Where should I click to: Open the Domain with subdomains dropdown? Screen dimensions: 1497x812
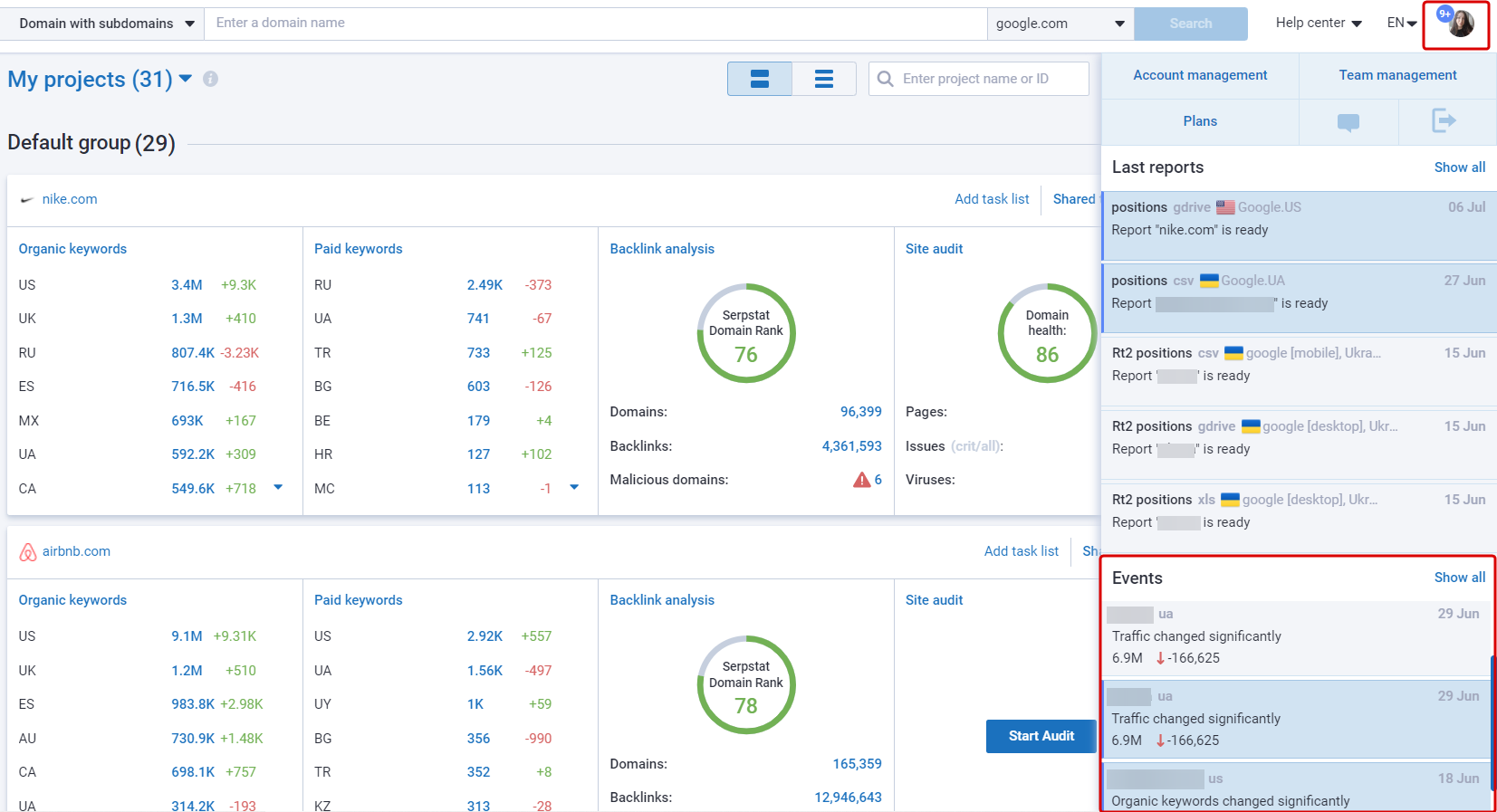(x=106, y=24)
